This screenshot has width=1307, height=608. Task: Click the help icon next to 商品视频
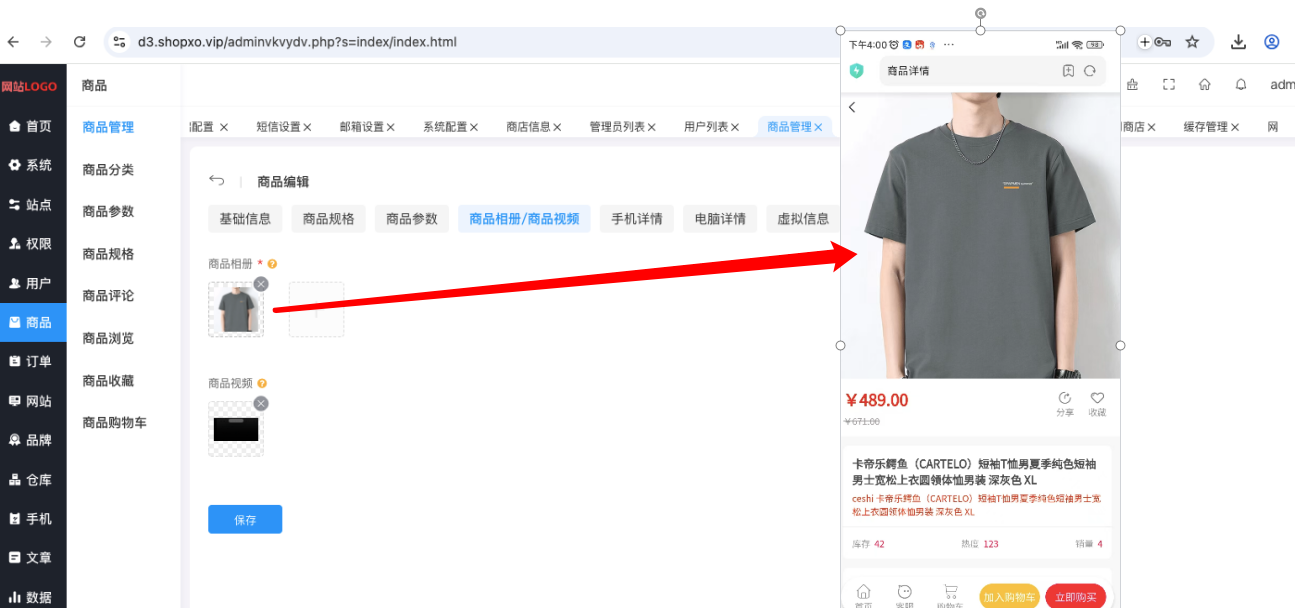pyautogui.click(x=262, y=383)
